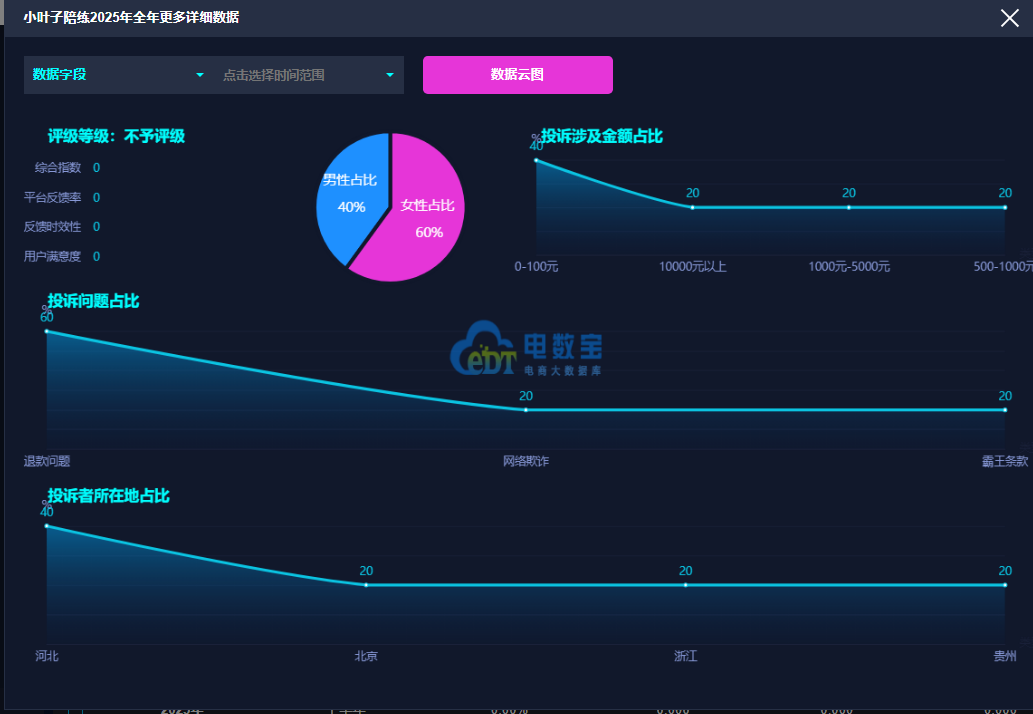Click the 贵州 data point

point(1005,585)
